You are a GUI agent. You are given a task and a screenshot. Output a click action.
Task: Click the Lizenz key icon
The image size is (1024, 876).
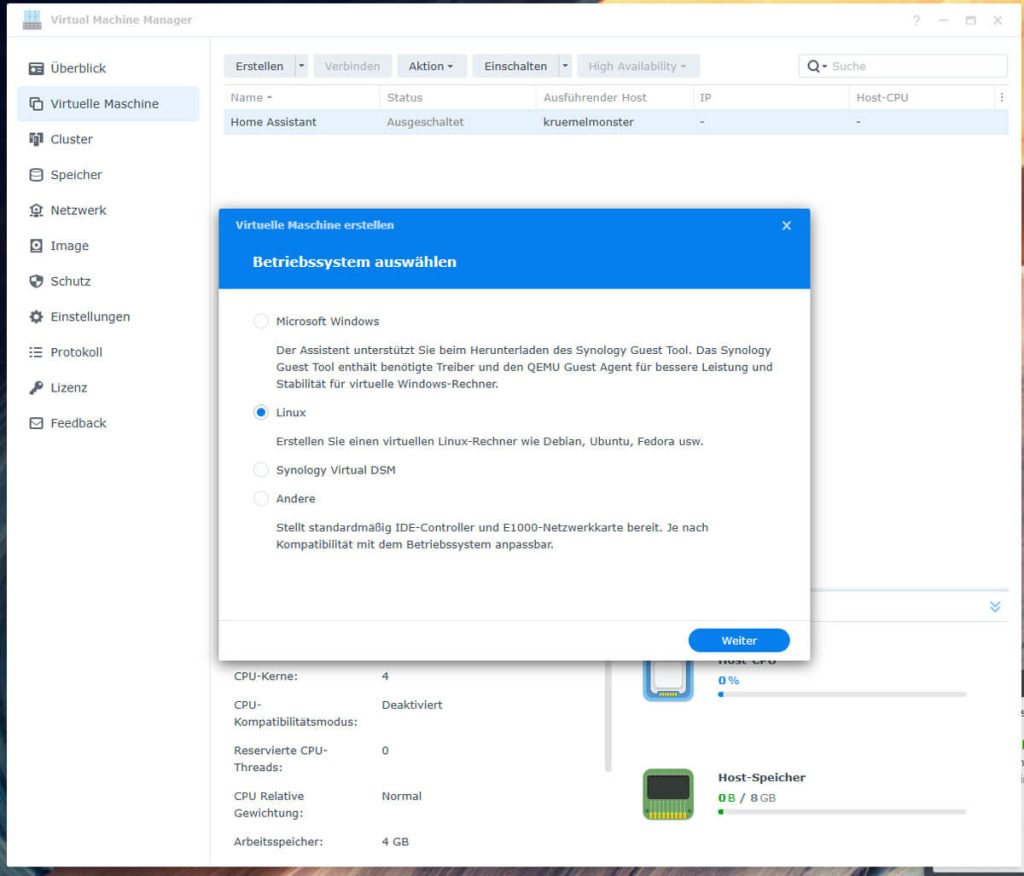tap(36, 388)
